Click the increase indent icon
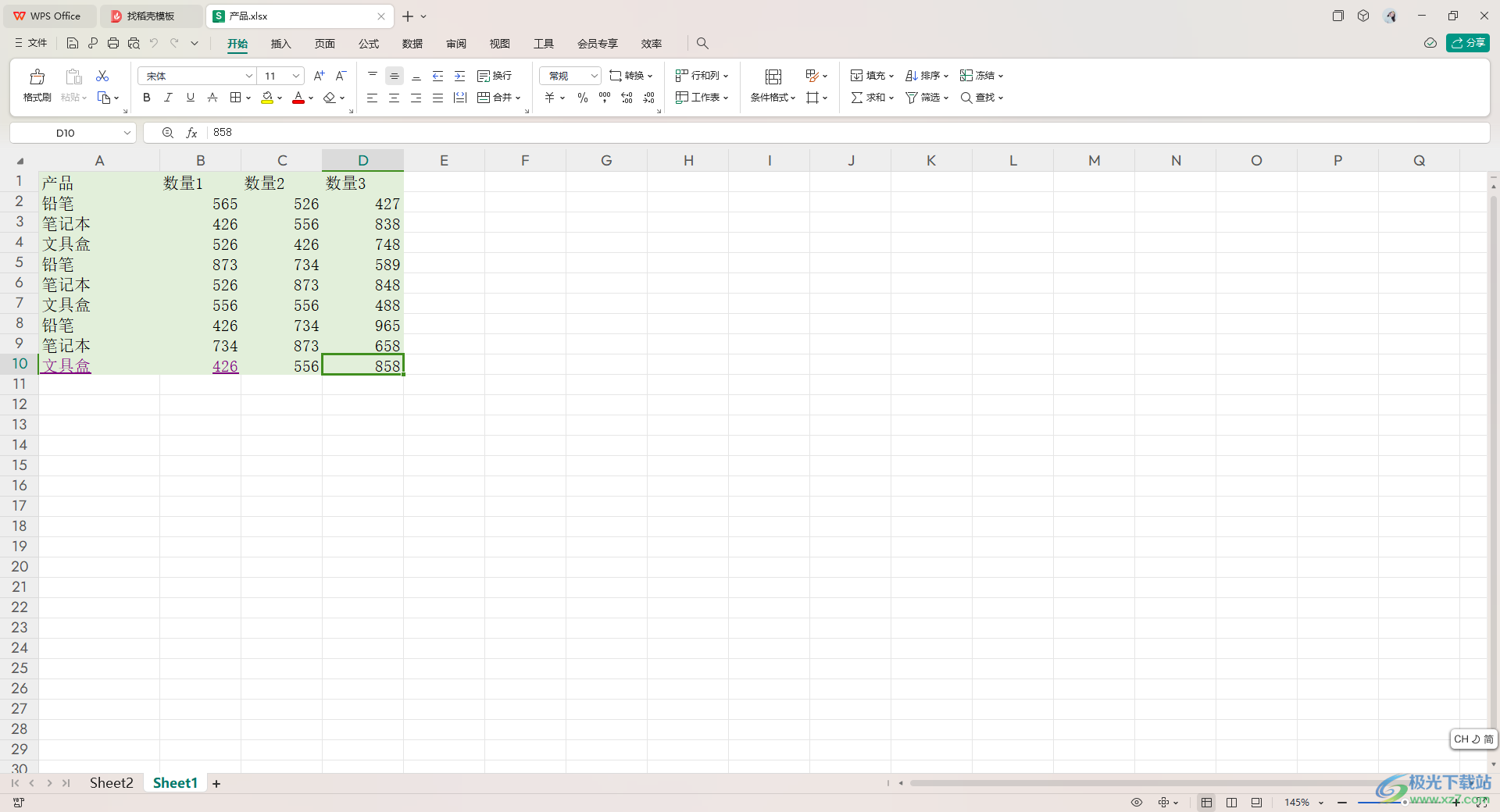Image resolution: width=1500 pixels, height=812 pixels. pos(460,76)
